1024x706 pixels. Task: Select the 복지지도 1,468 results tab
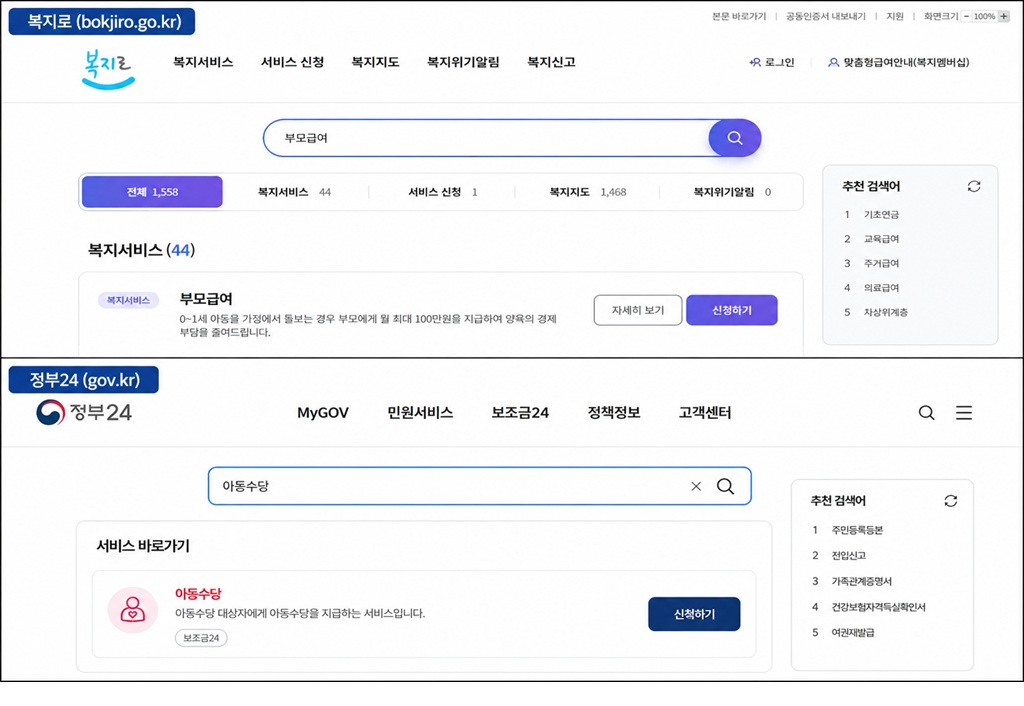588,192
